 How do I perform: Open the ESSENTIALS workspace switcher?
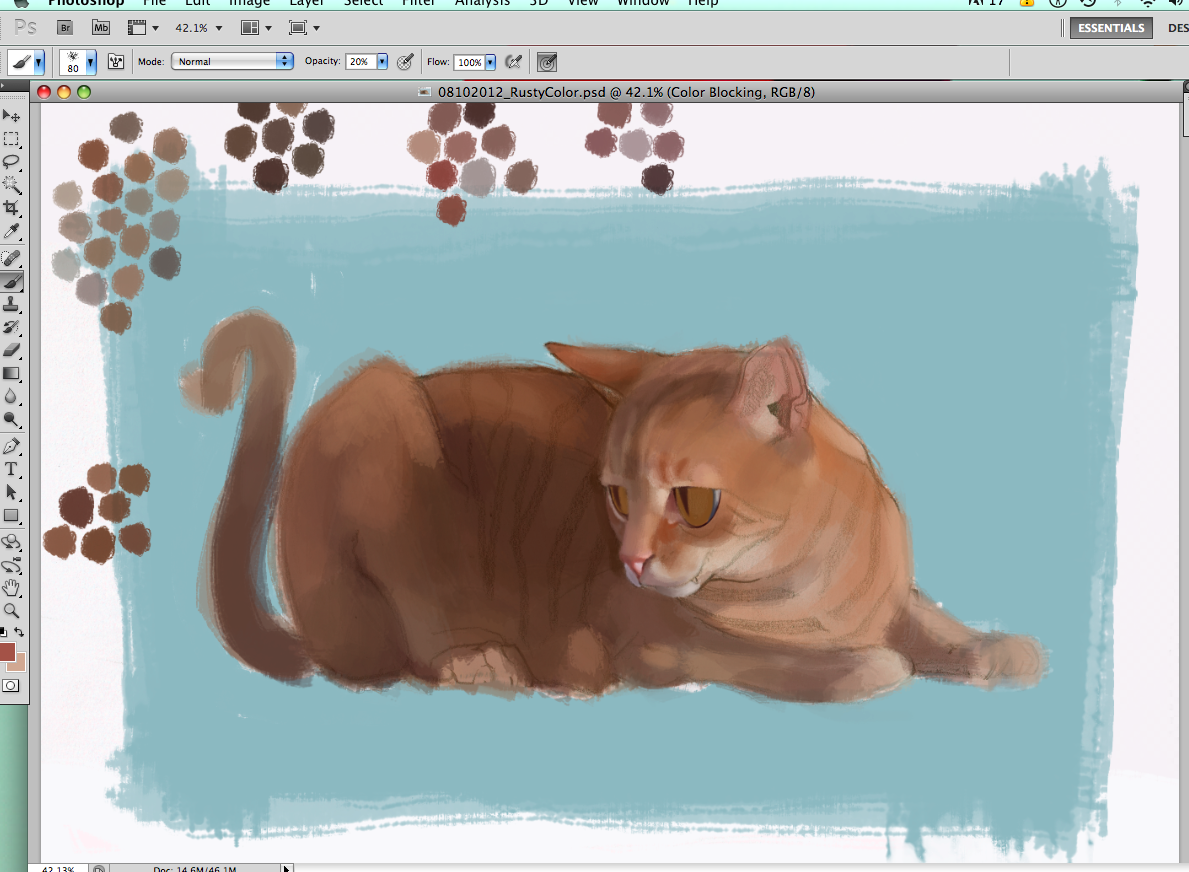pos(1110,28)
